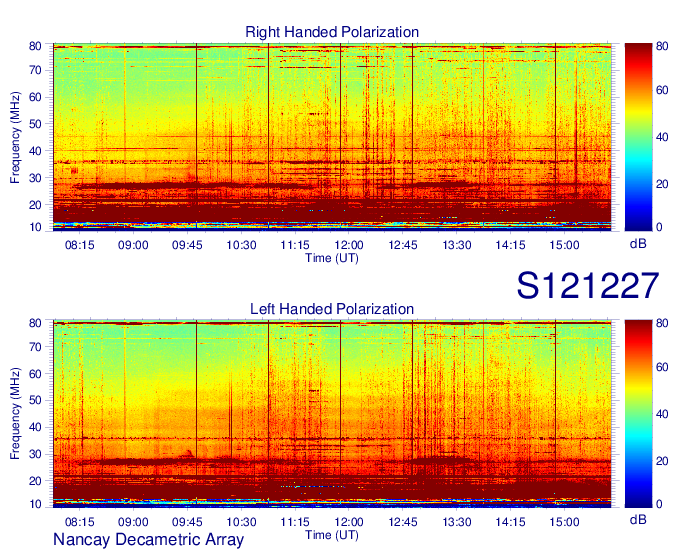Click the "15:00" time tick under the Left Handed plot
Viewport: 680px width, 552px height.
point(564,522)
